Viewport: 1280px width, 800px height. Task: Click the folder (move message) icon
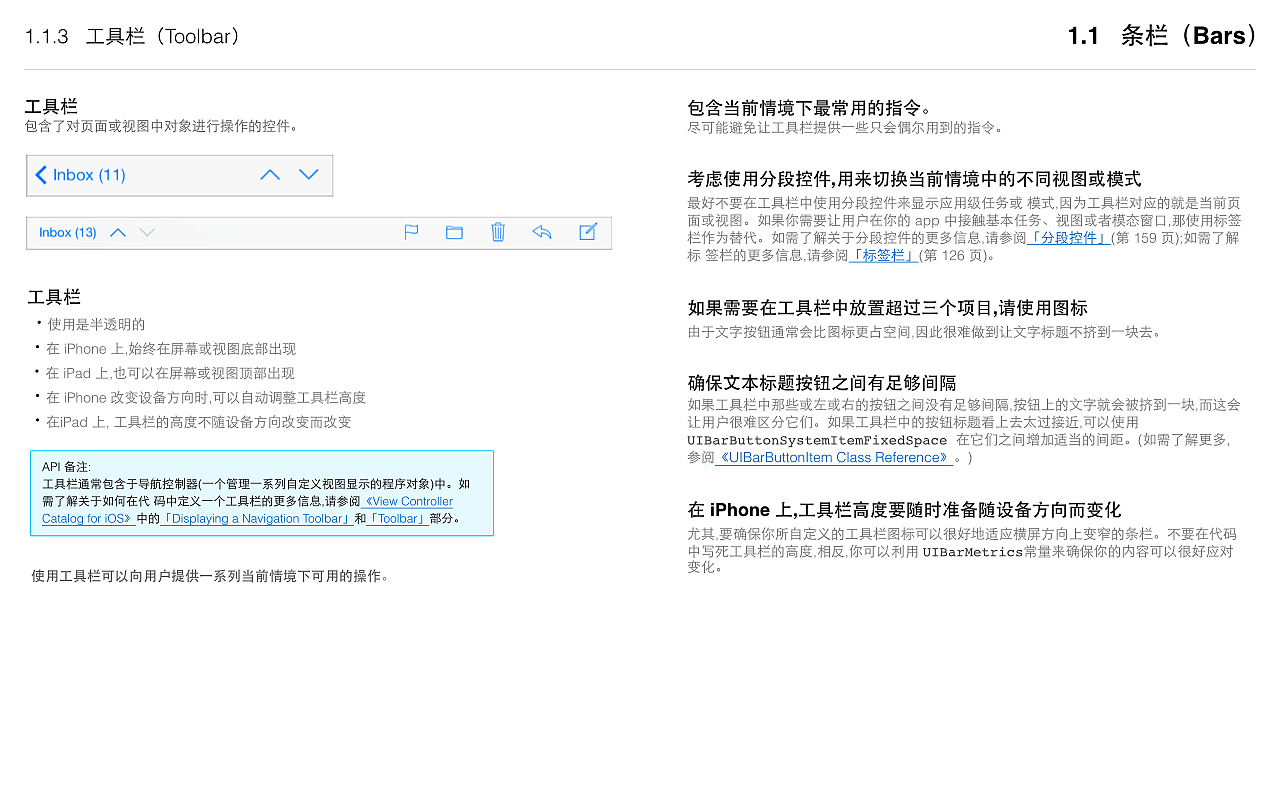[x=454, y=231]
